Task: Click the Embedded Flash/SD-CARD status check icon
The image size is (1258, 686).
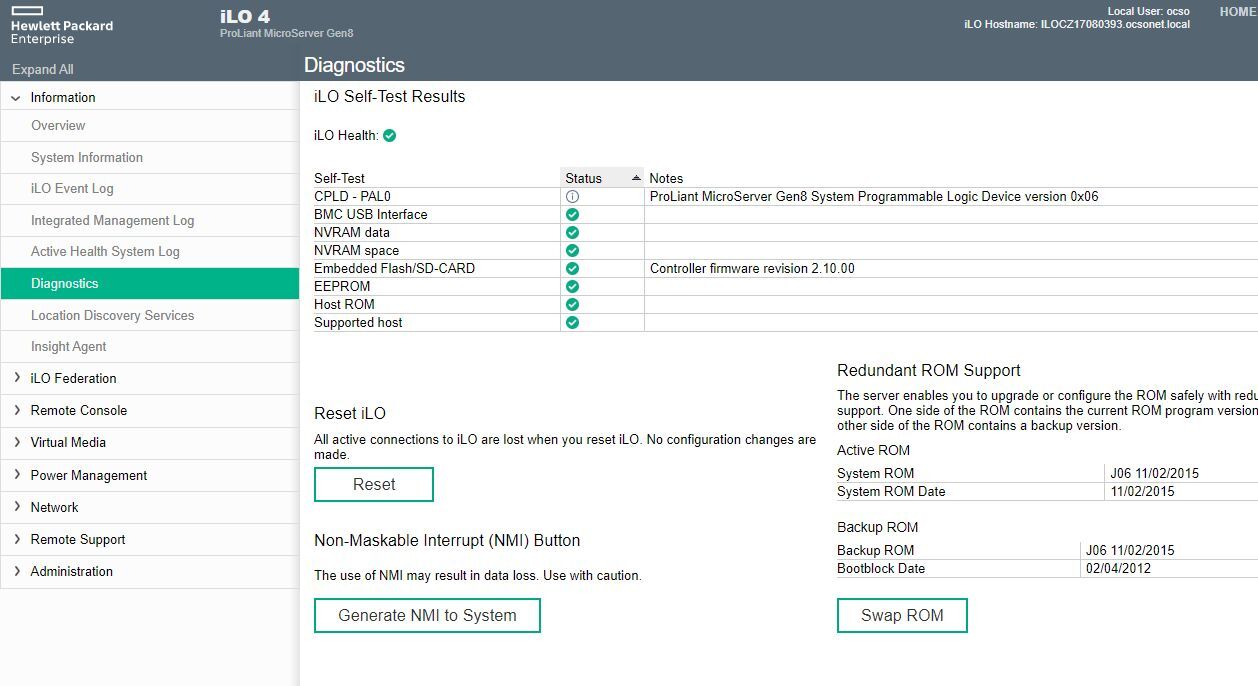Action: [x=573, y=269]
